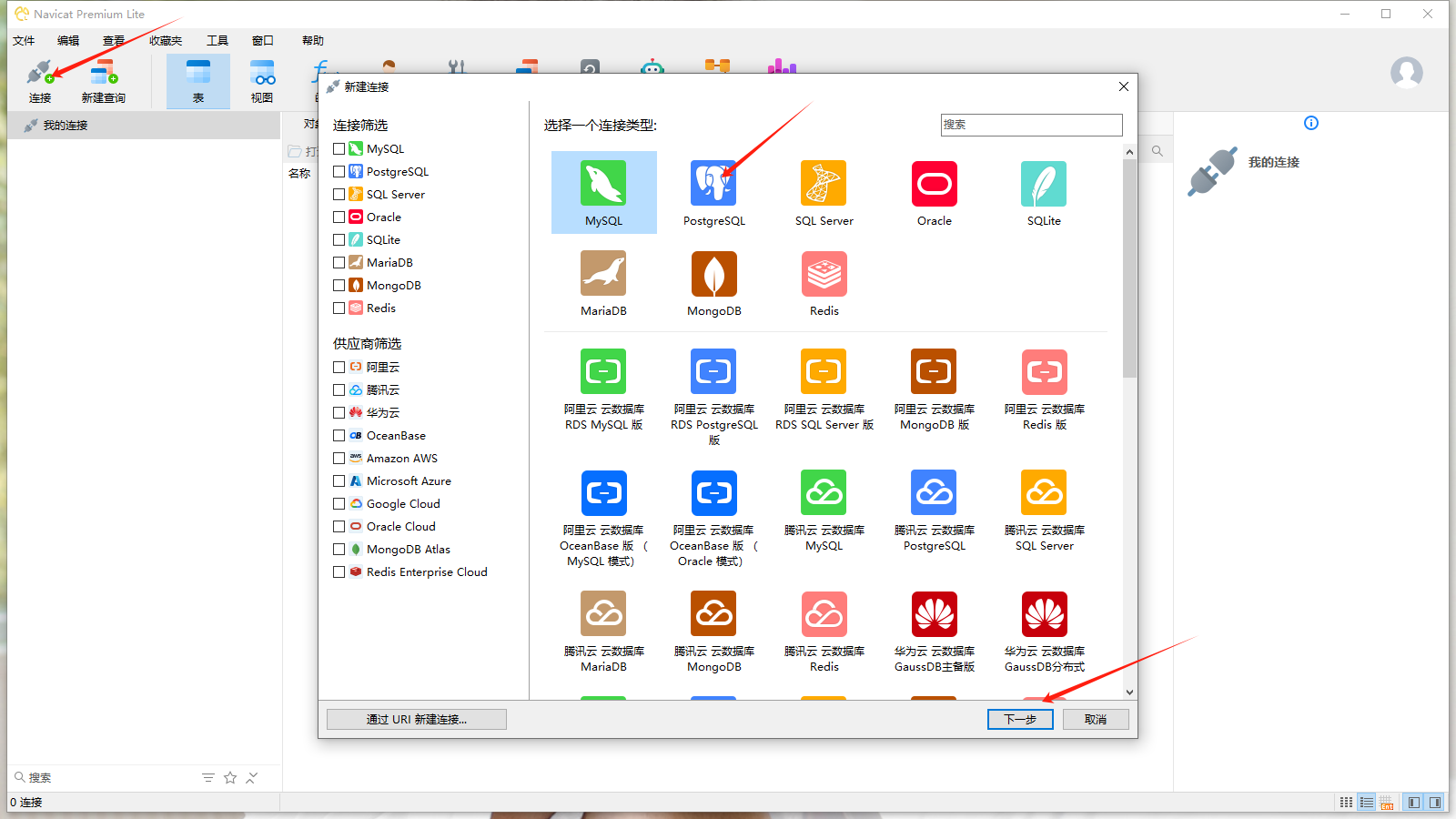Check the 阿里云 vendor filter
Viewport: 1456px width, 819px height.
click(x=339, y=367)
